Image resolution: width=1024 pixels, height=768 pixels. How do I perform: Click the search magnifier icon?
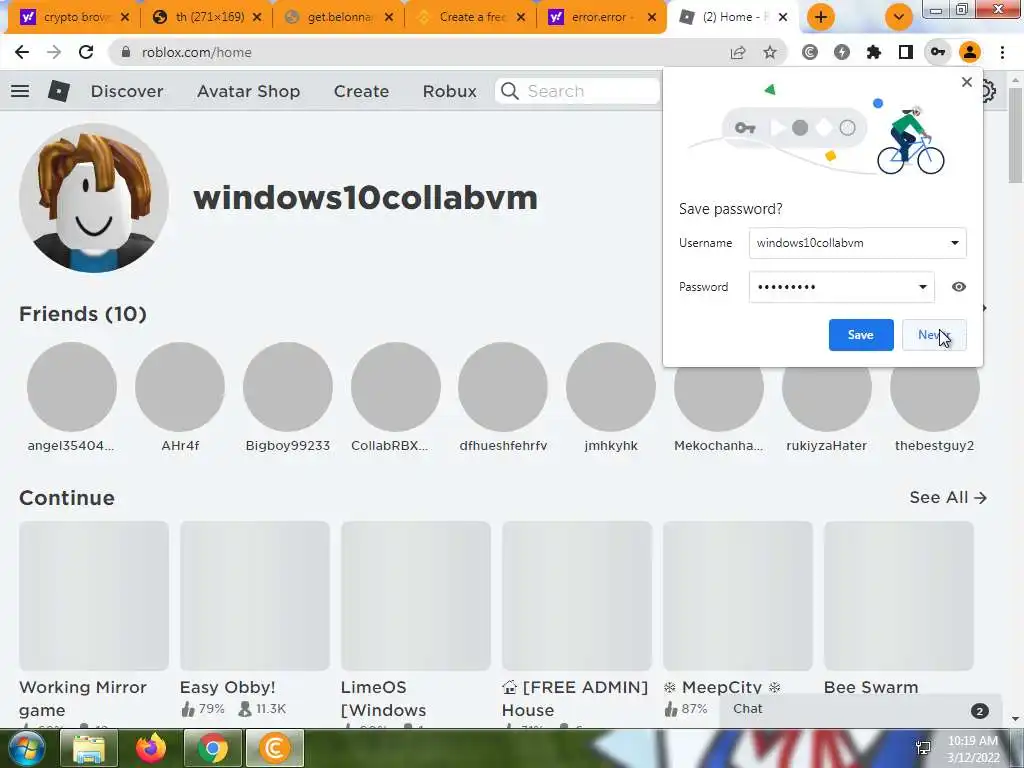pos(509,91)
